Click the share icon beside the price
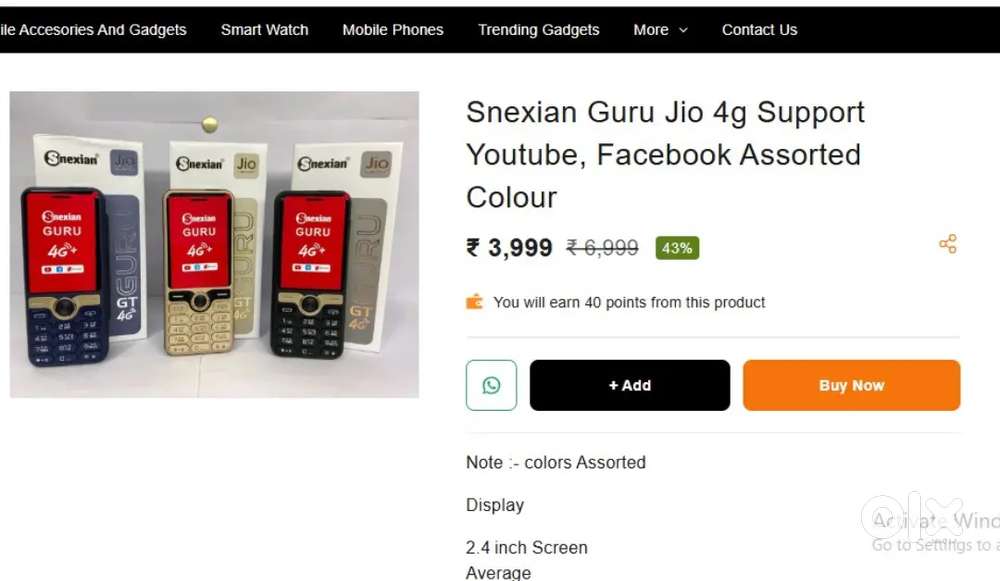The height and width of the screenshot is (581, 1000). coord(948,244)
